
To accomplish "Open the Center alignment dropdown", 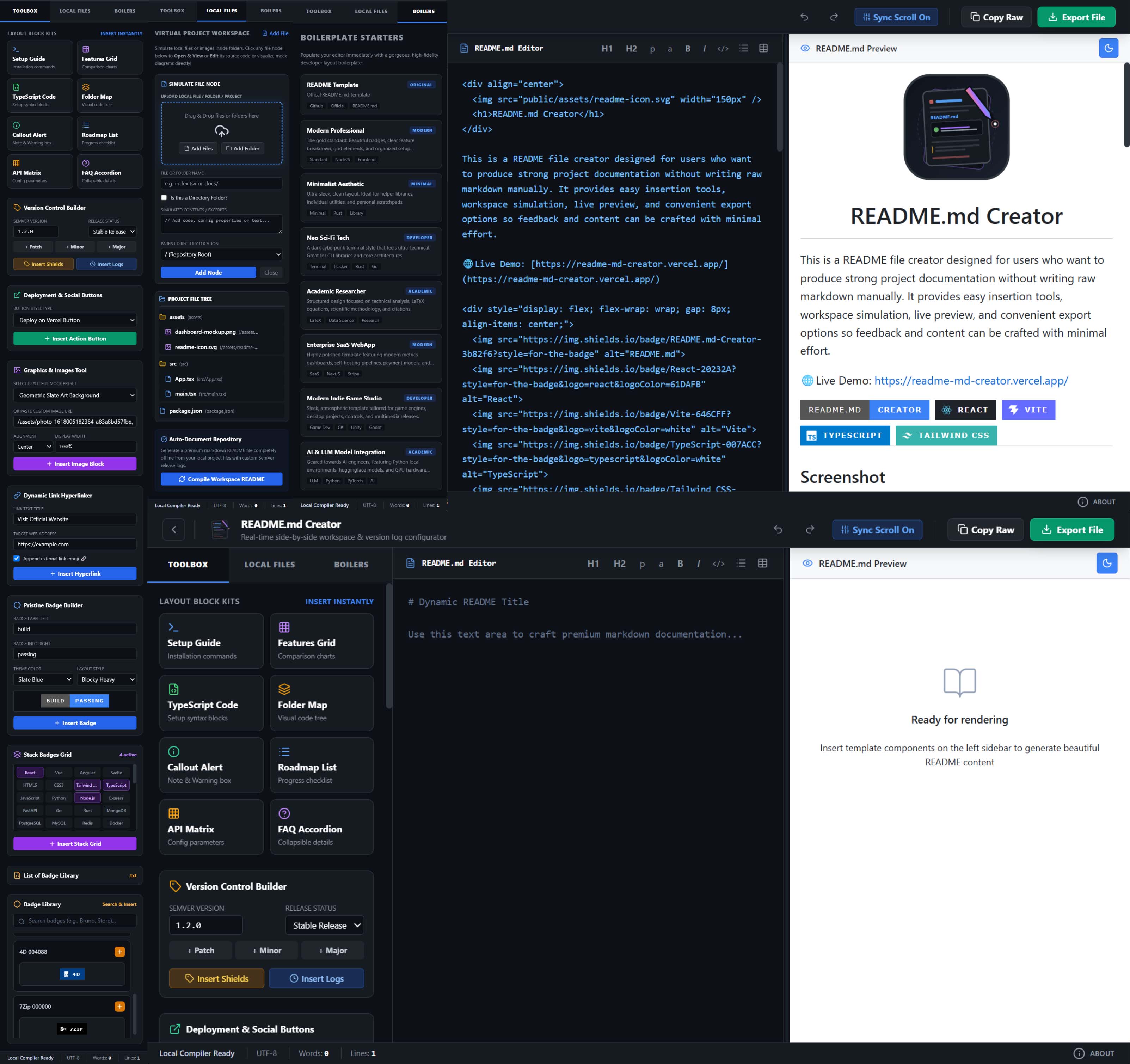I will (33, 447).
